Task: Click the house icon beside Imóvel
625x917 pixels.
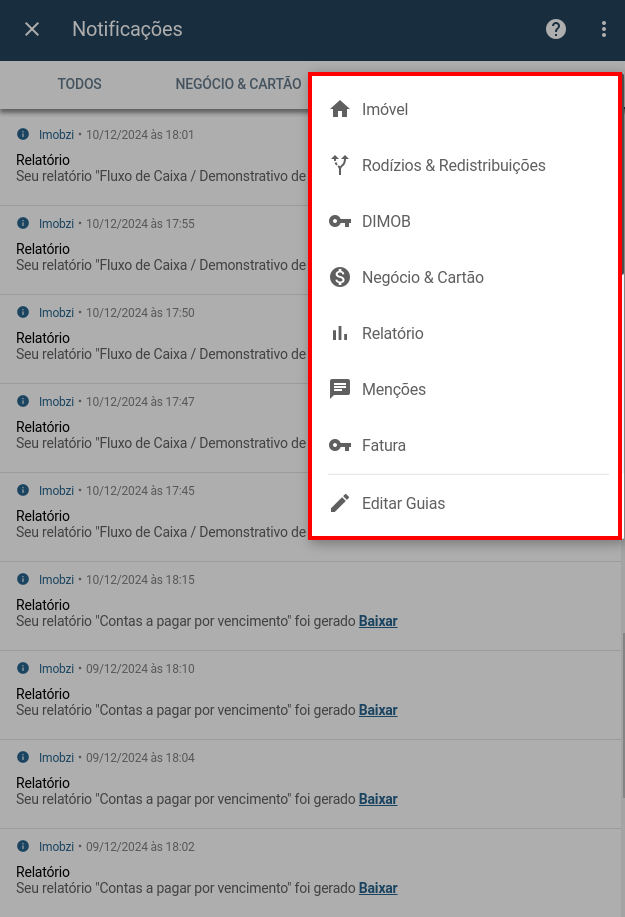Action: [340, 109]
